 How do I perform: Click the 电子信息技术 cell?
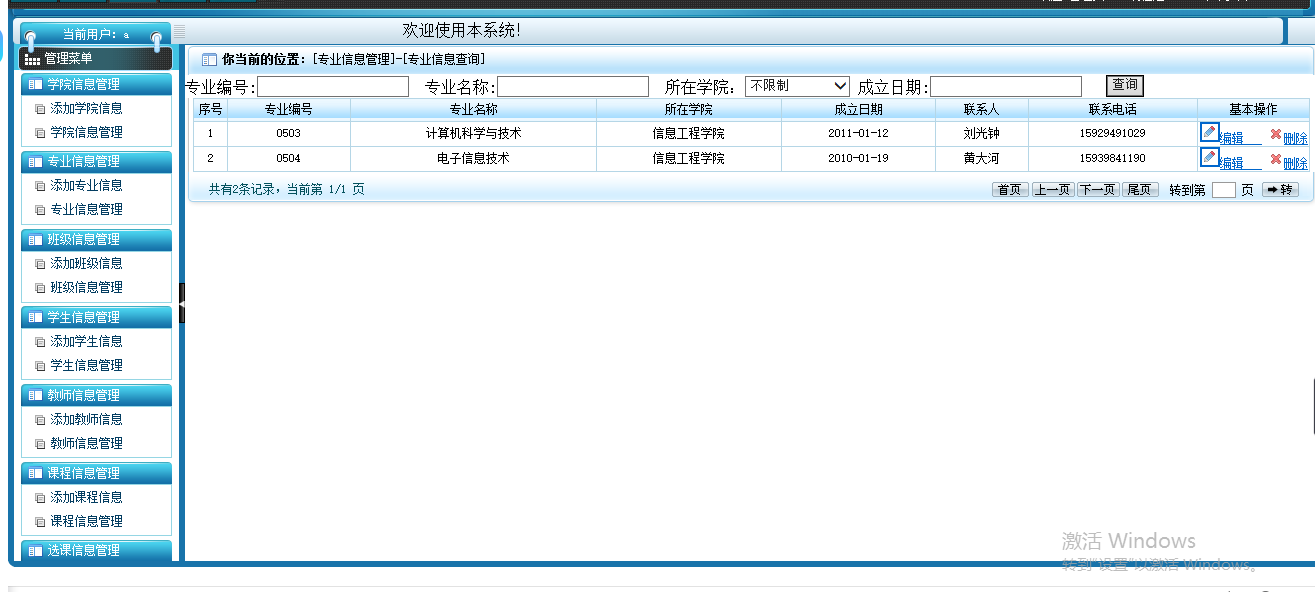(x=473, y=158)
